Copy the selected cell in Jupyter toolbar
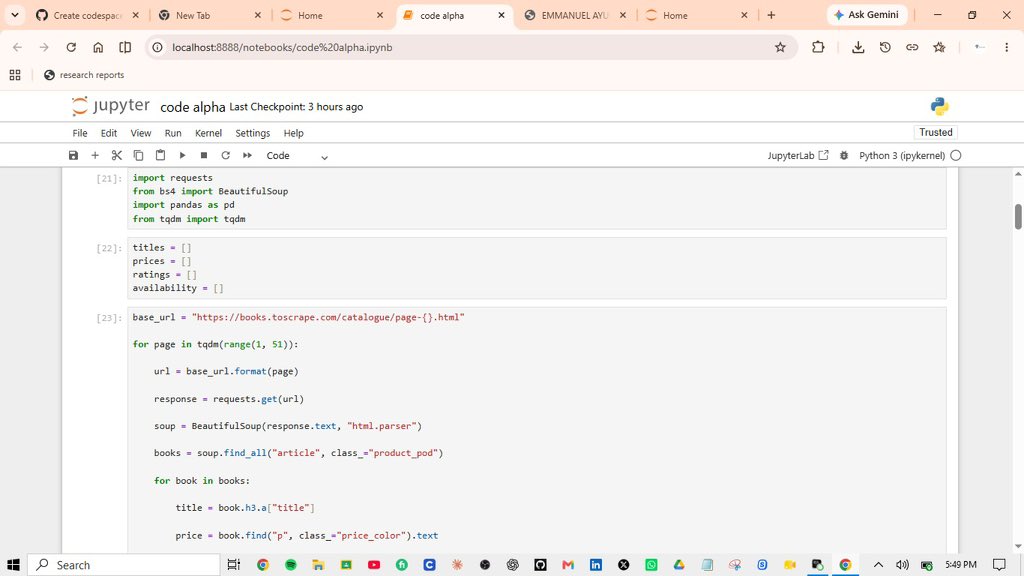The image size is (1024, 576). tap(138, 155)
